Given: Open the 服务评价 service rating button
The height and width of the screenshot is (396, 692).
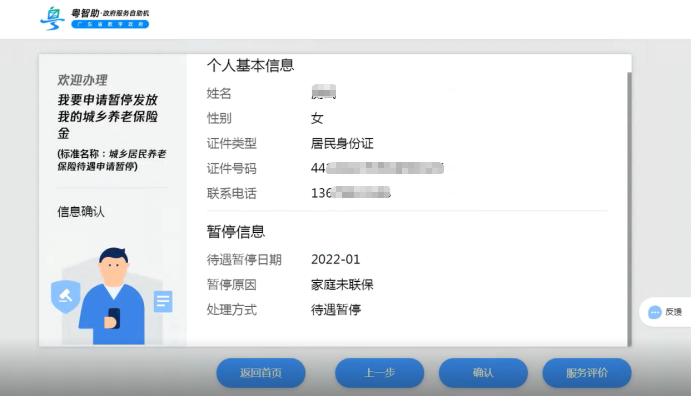Looking at the screenshot, I should (x=587, y=373).
